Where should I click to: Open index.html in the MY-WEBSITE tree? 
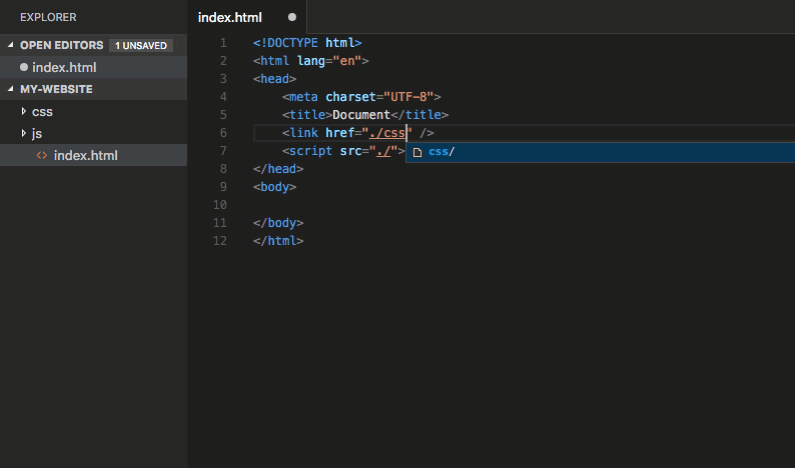tap(85, 155)
